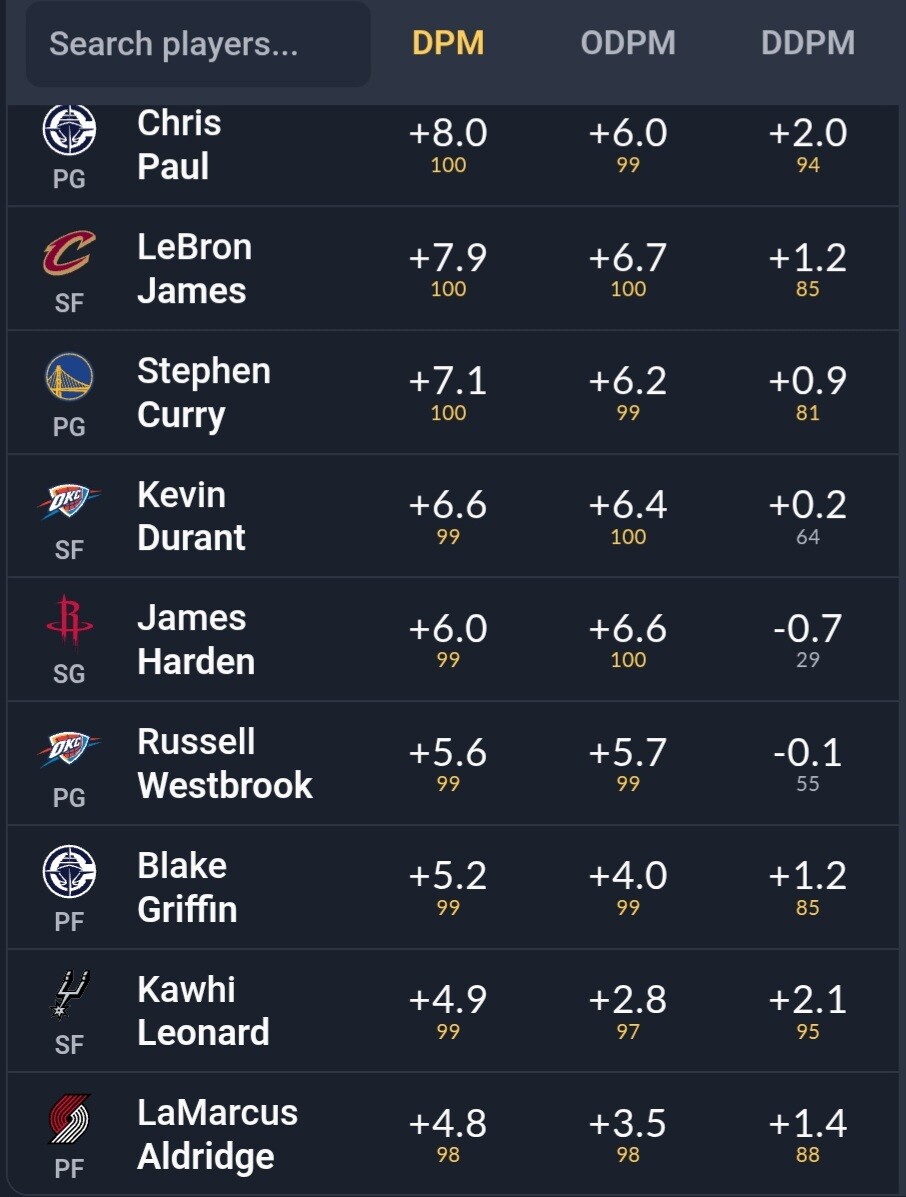Screen dimensions: 906x1197
Task: Select Kawhi Leonard's +2.1 DDPM value
Action: pos(808,1000)
